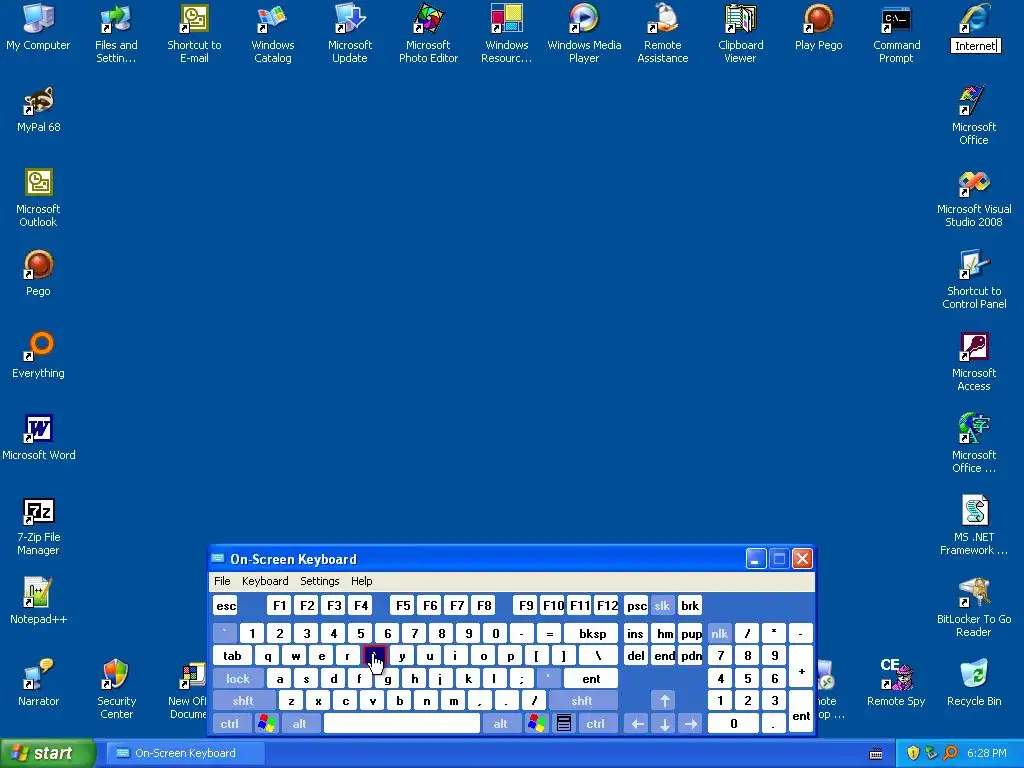
Task: Click the application menu key icon
Action: pyautogui.click(x=564, y=724)
